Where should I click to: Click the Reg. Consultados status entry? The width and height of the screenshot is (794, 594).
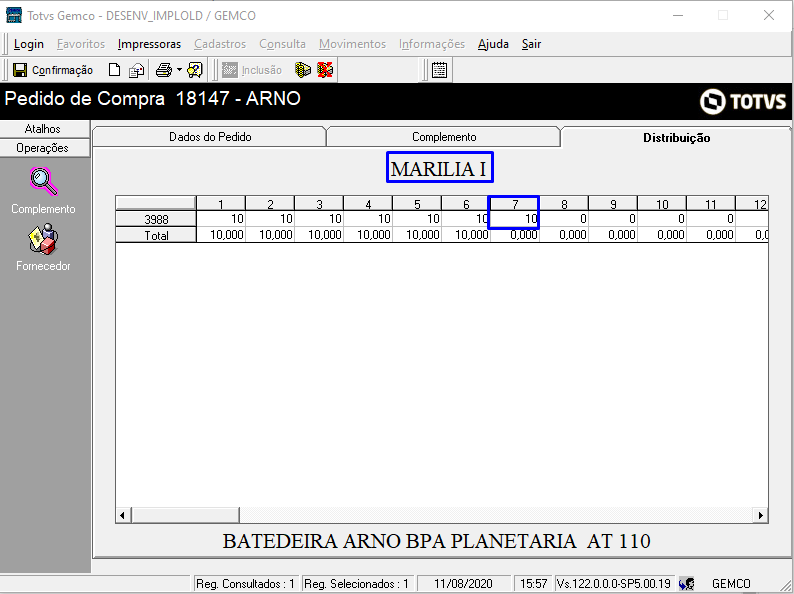246,583
